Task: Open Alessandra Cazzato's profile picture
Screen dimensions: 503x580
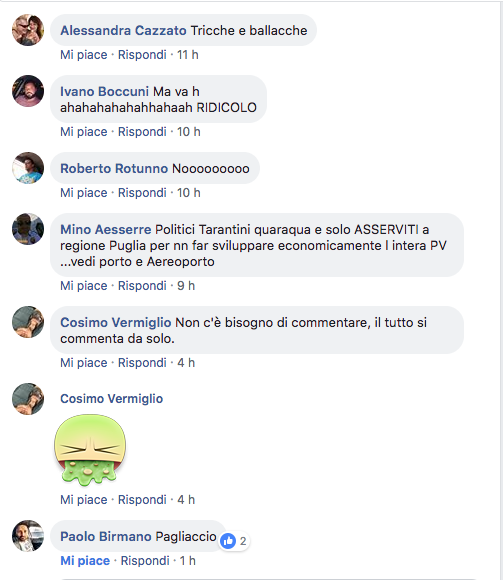Action: click(28, 30)
